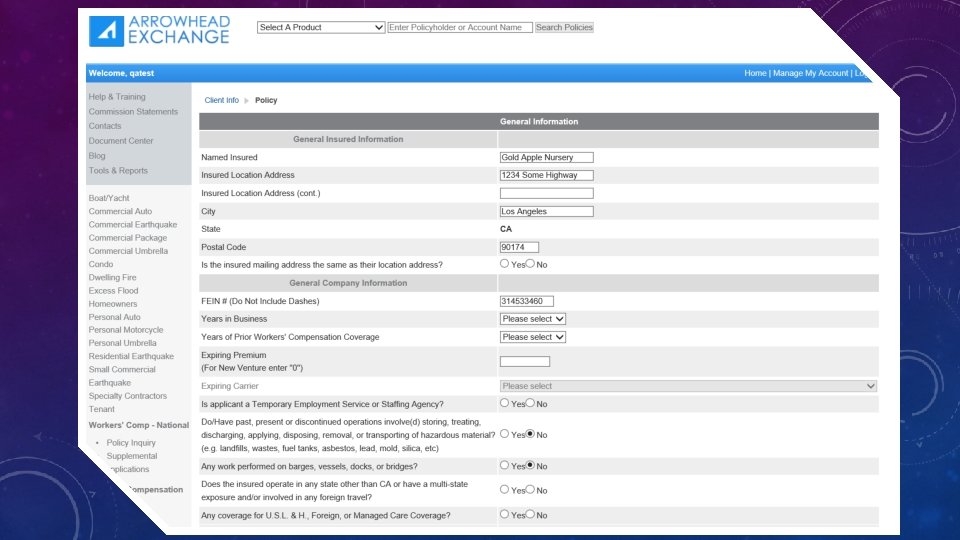Edit the City field
This screenshot has width=960, height=540.
click(x=547, y=211)
